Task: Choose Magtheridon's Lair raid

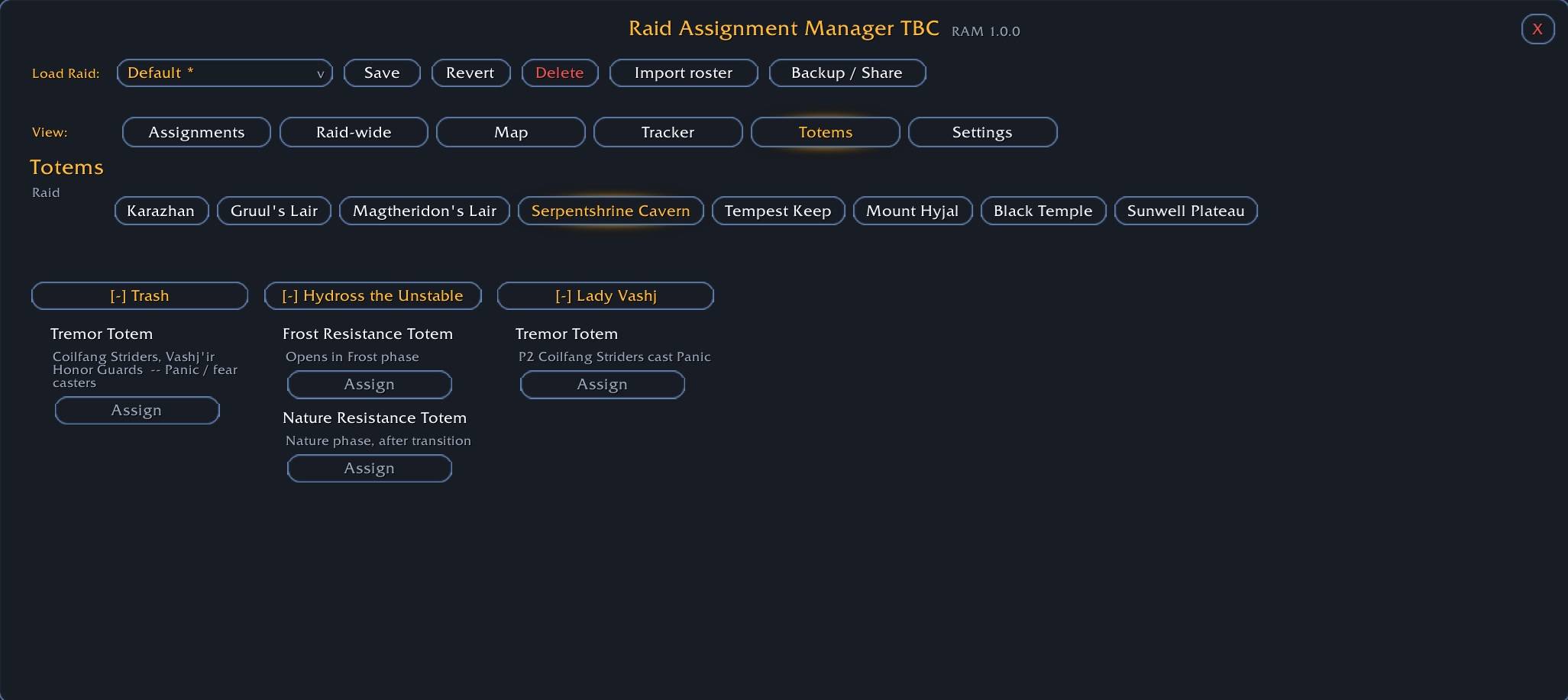Action: (x=425, y=211)
